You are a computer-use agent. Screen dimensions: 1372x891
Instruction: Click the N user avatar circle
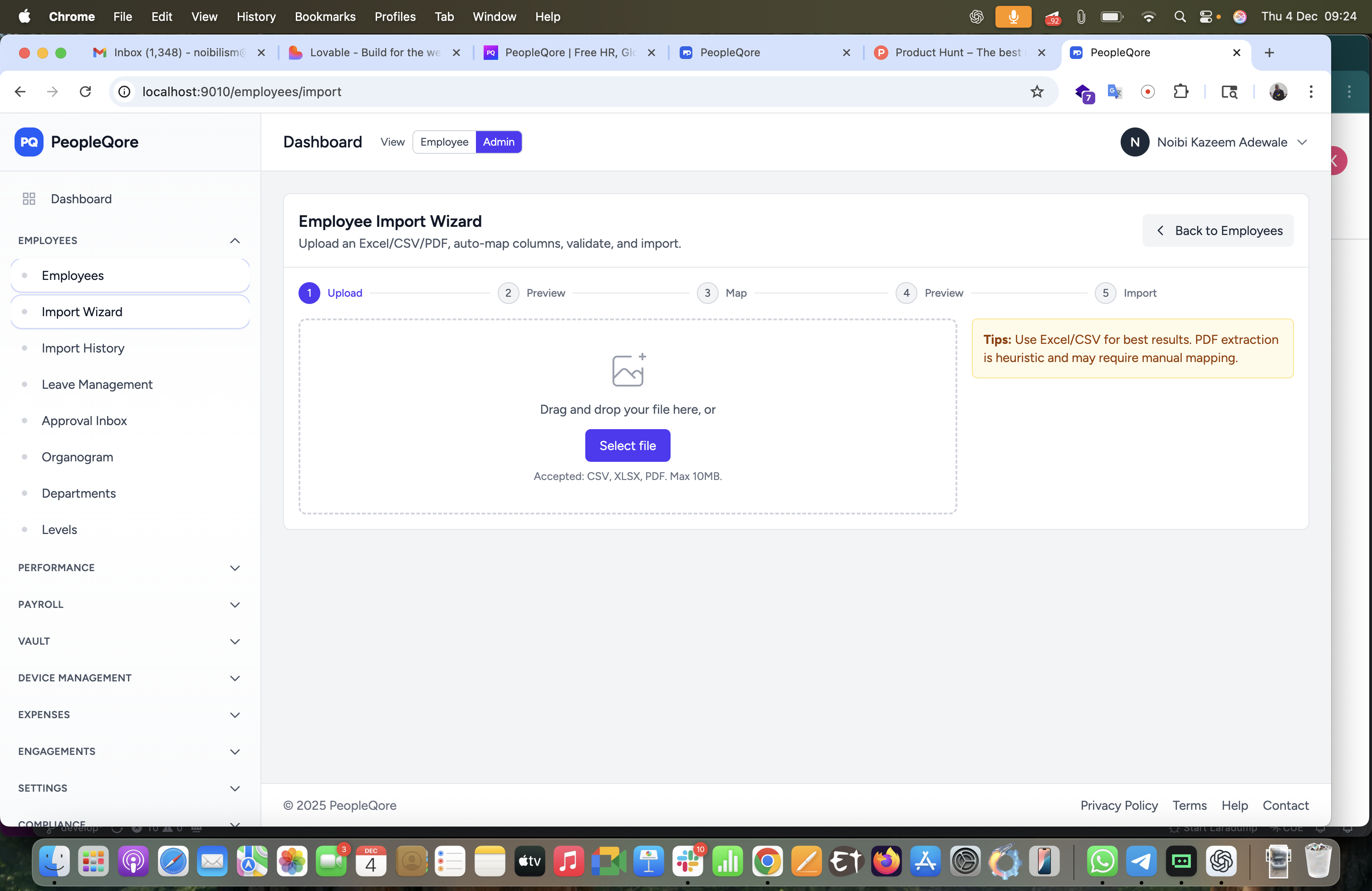[1135, 142]
